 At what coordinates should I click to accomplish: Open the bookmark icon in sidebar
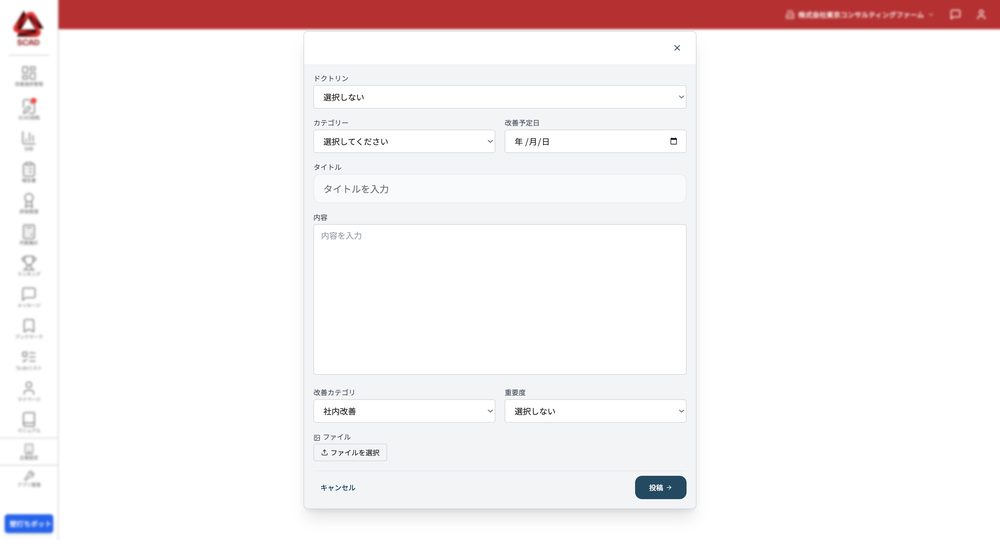point(29,328)
